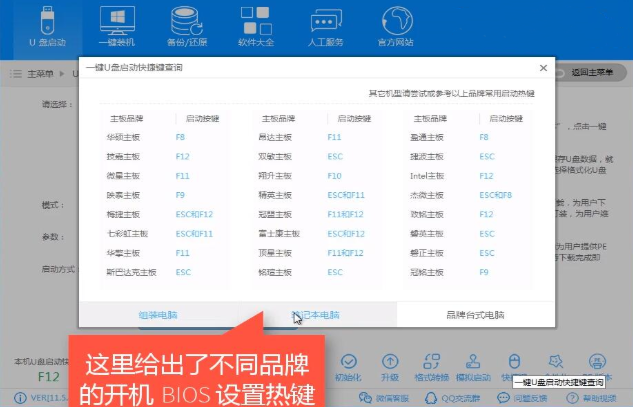The width and height of the screenshot is (633, 408).
Task: Click the 主菜单 list icon in breadcrumb
Action: click(x=16, y=74)
